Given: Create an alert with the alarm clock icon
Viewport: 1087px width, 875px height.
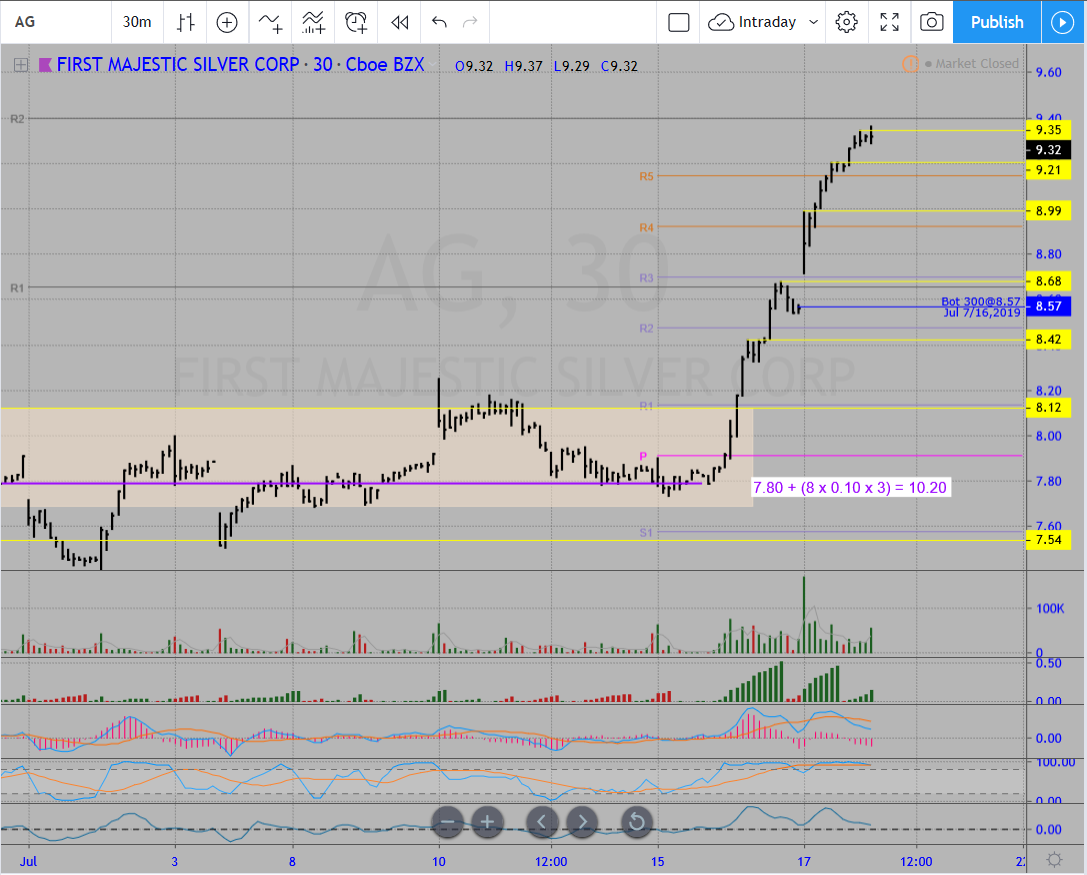Looking at the screenshot, I should point(356,22).
